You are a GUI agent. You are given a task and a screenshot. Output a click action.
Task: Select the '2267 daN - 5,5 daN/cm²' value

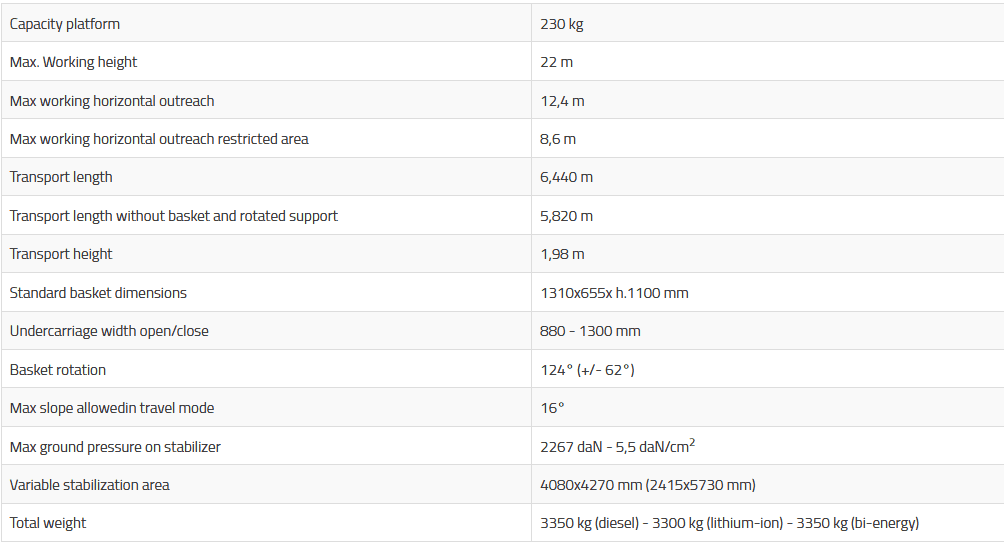click(x=616, y=446)
